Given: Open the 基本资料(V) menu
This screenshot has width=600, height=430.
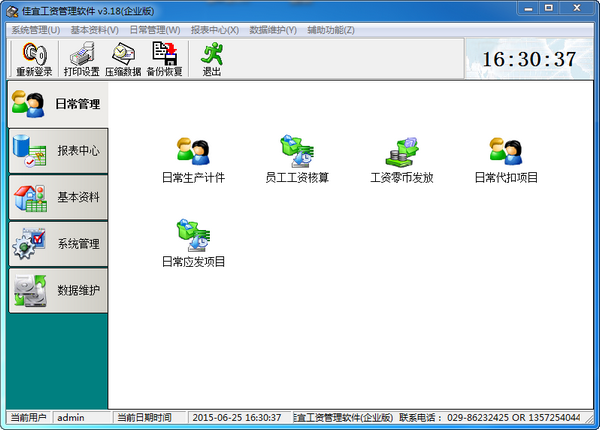Looking at the screenshot, I should (95, 30).
